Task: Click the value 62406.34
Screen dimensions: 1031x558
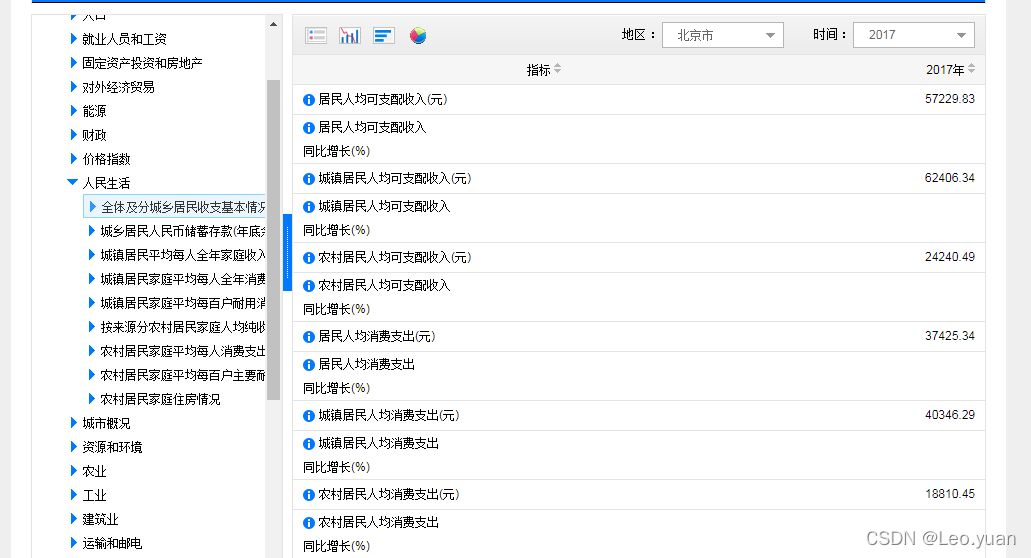Action: tap(949, 178)
